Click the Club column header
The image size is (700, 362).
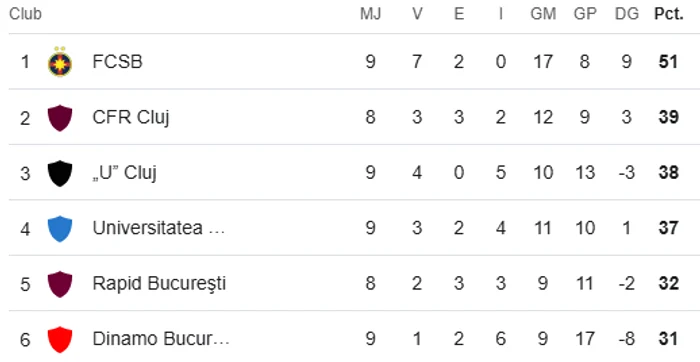[x=25, y=14]
